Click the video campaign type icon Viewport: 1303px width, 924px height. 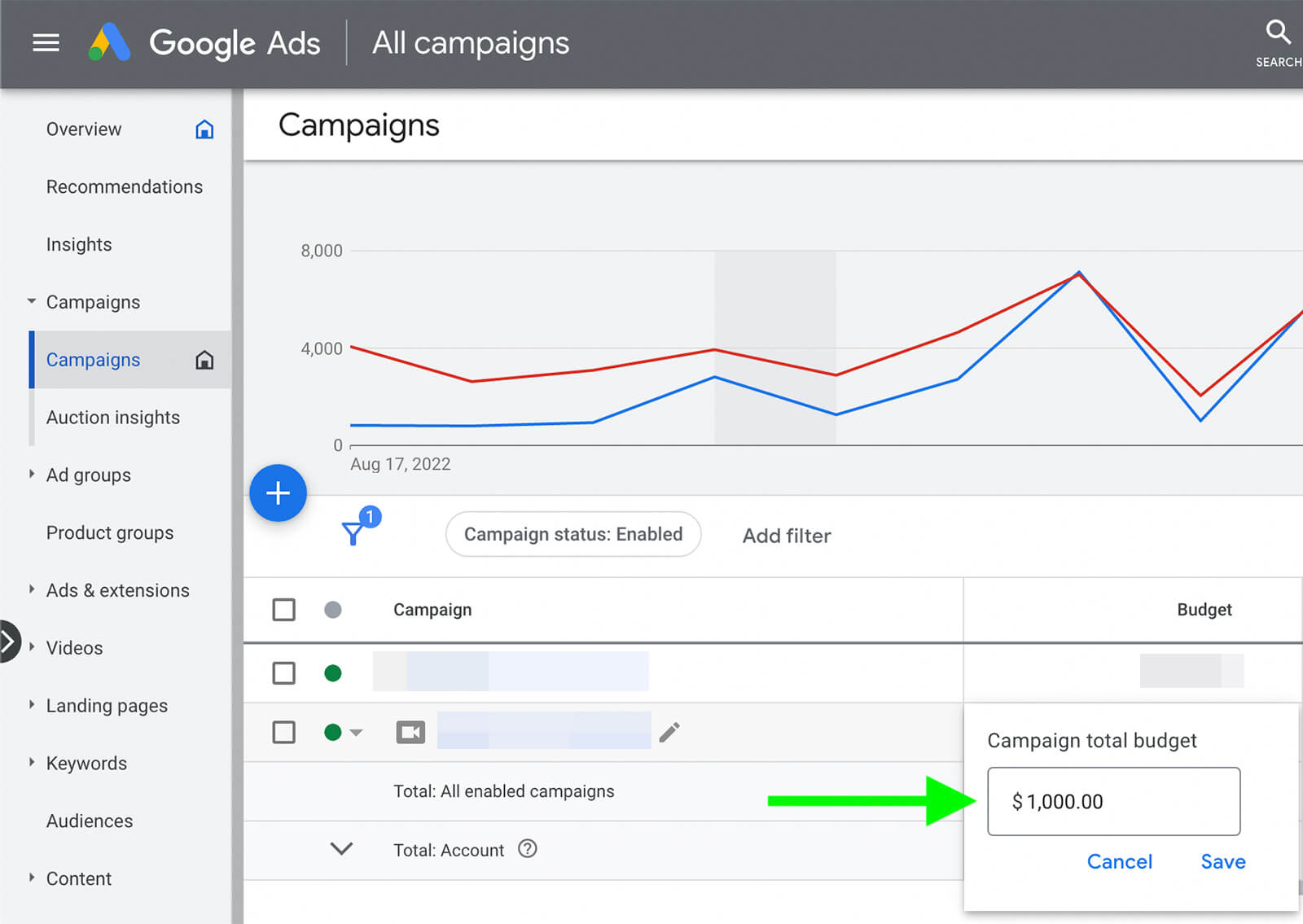click(x=410, y=732)
